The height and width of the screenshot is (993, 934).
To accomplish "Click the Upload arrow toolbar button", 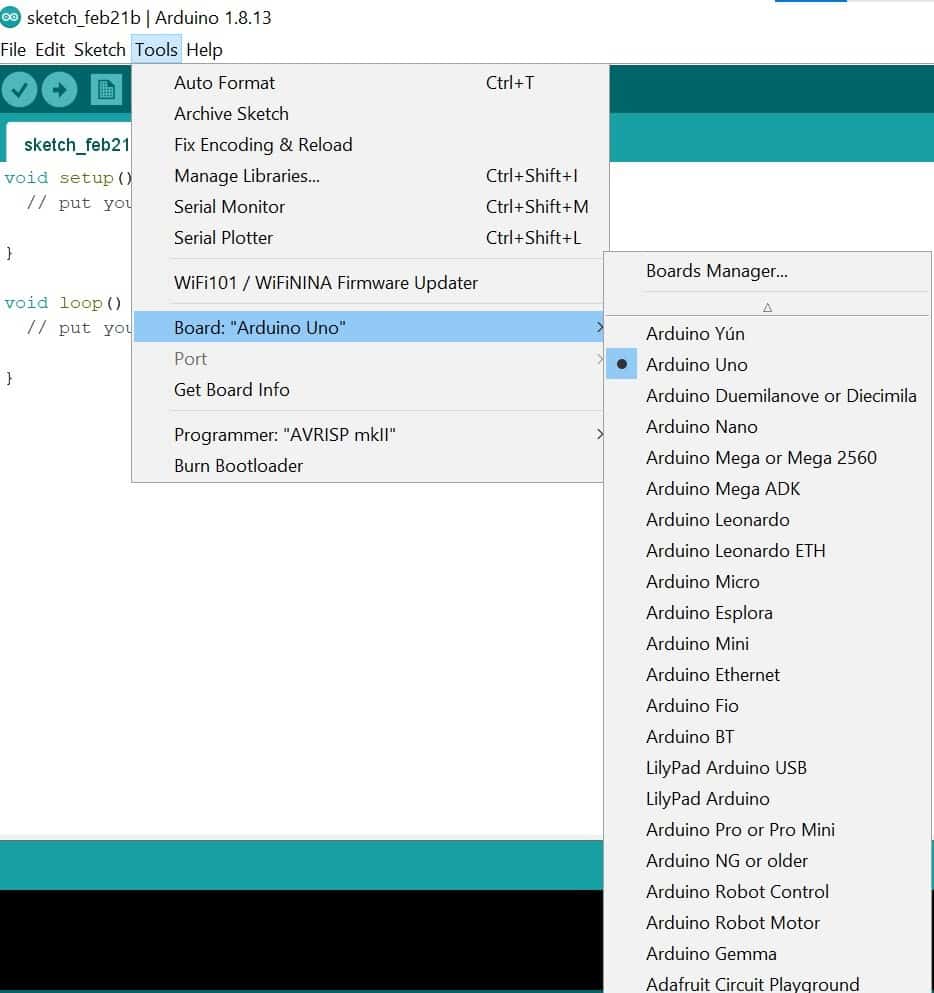I will [x=60, y=90].
